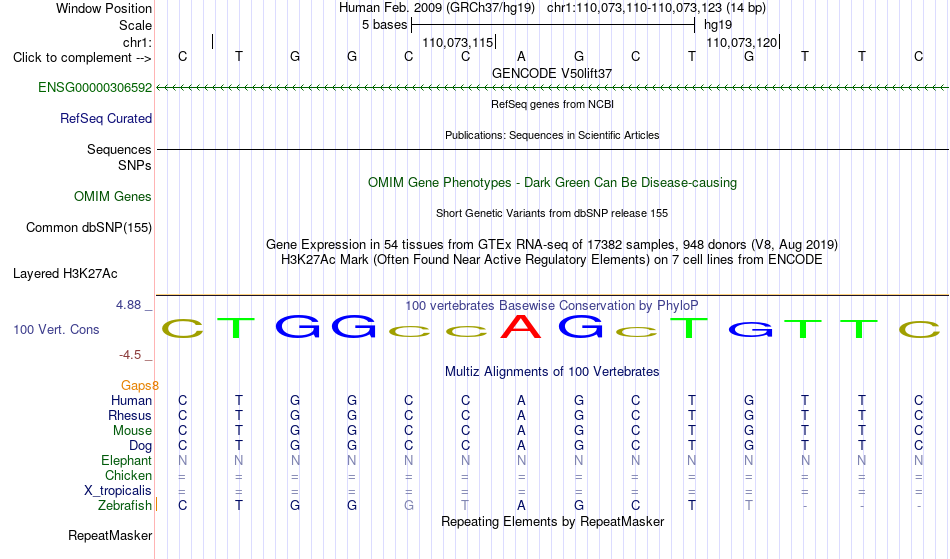
Task: Click the H3K27Ac Mark ENCODE track title
Action: pos(552,260)
